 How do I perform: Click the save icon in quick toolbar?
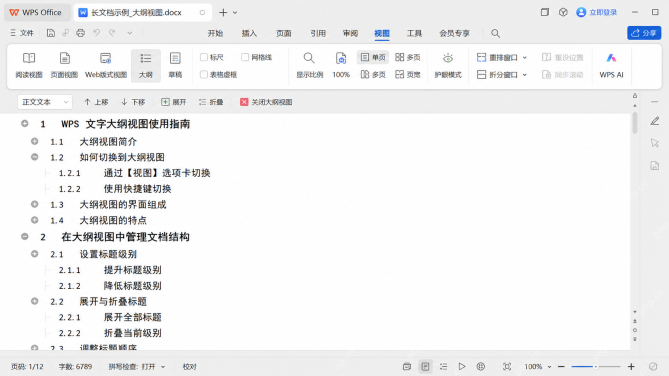coord(51,33)
